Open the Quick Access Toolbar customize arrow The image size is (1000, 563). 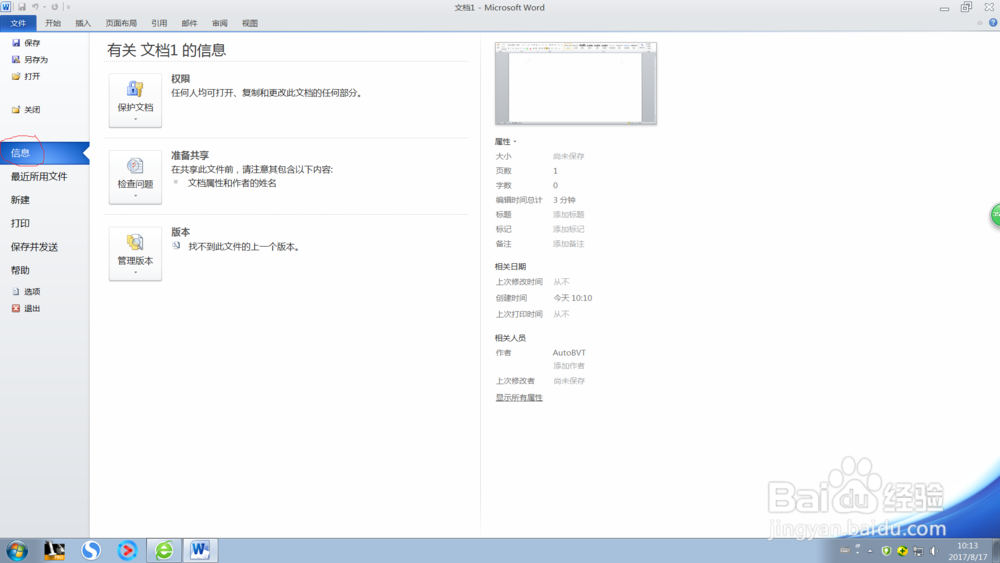(x=68, y=7)
